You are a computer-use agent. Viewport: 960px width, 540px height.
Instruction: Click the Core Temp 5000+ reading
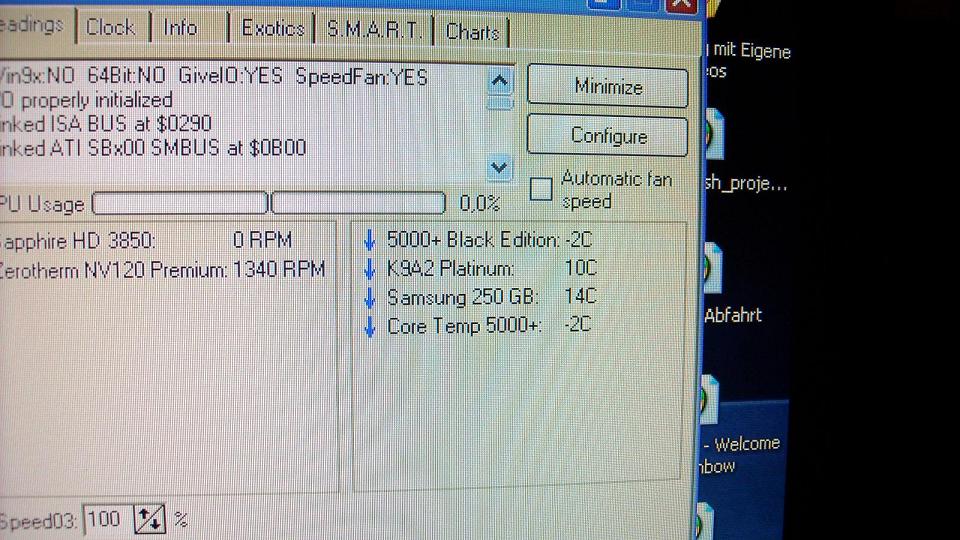click(489, 325)
